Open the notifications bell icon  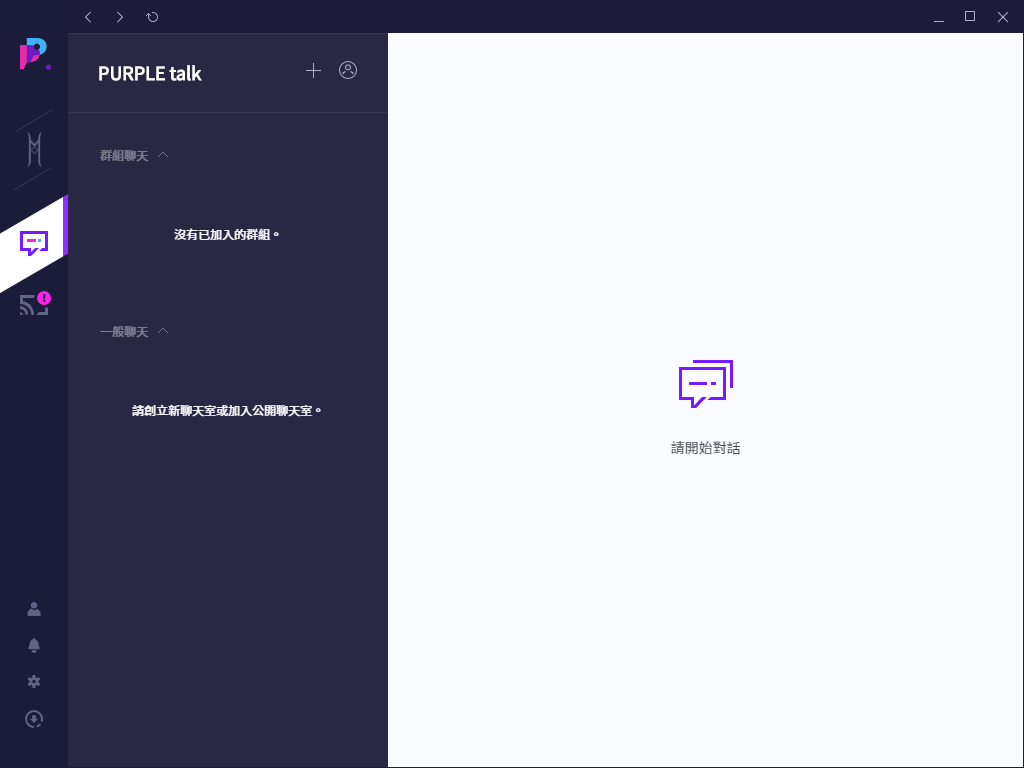pos(33,645)
